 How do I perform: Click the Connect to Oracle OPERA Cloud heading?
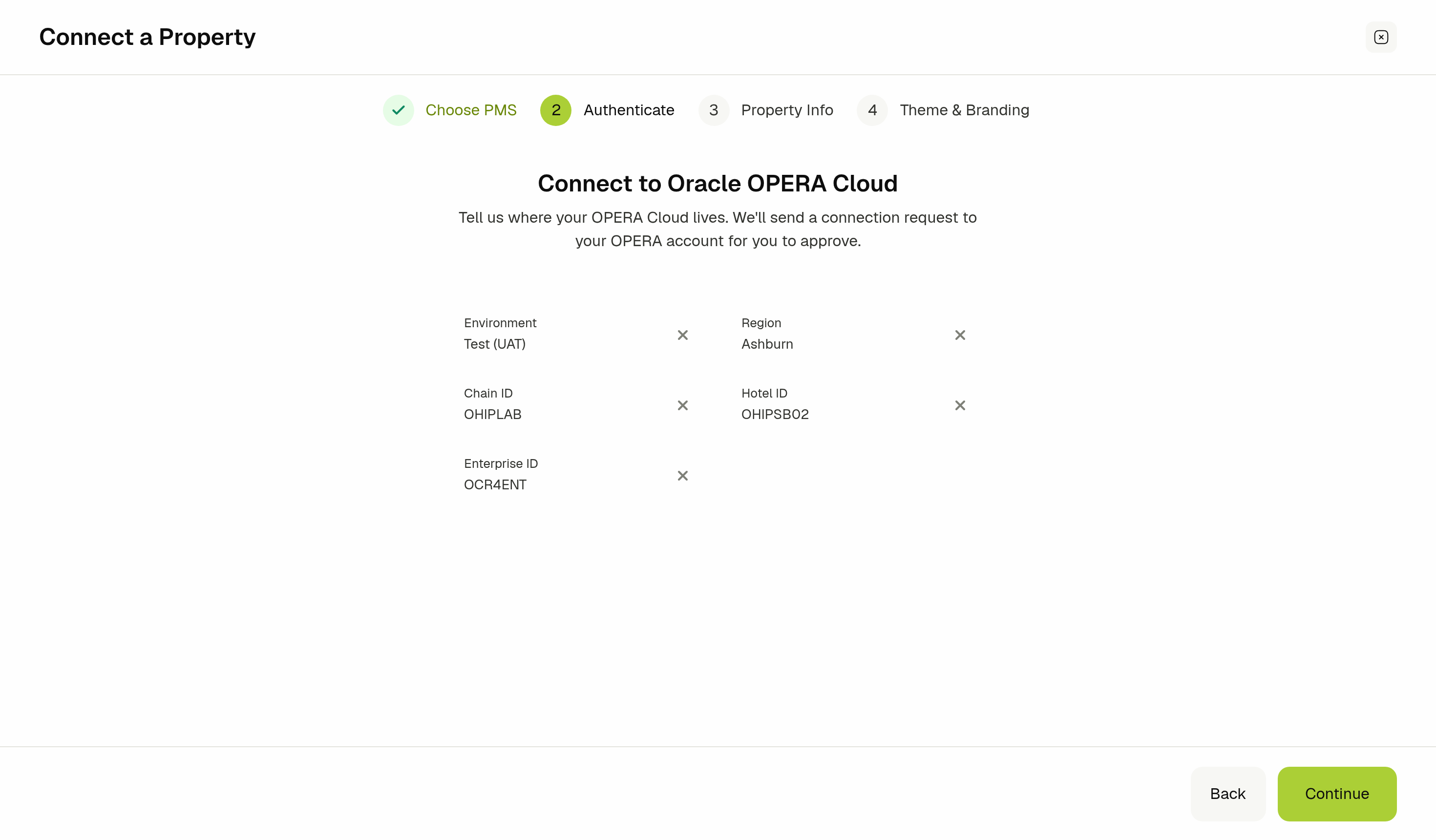pyautogui.click(x=718, y=184)
